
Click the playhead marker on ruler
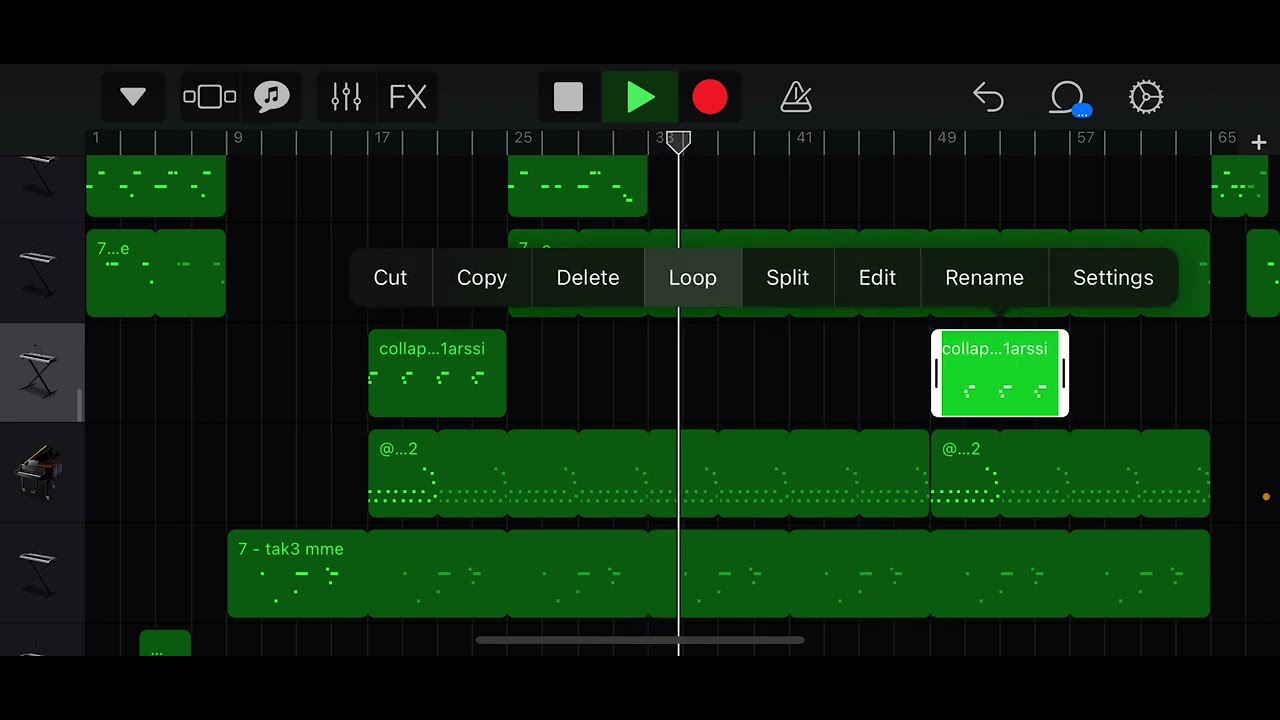(678, 144)
